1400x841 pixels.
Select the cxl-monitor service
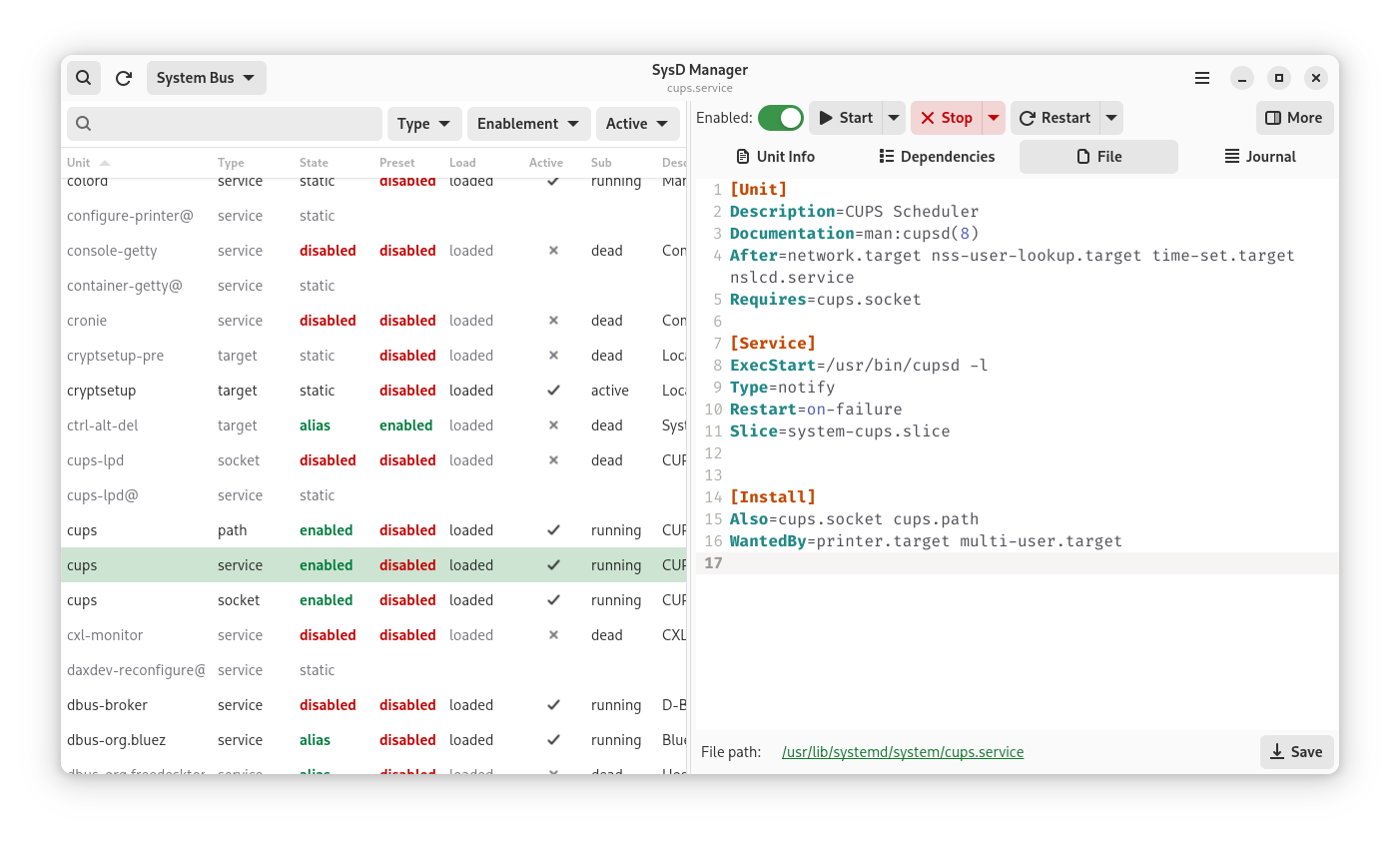[374, 635]
